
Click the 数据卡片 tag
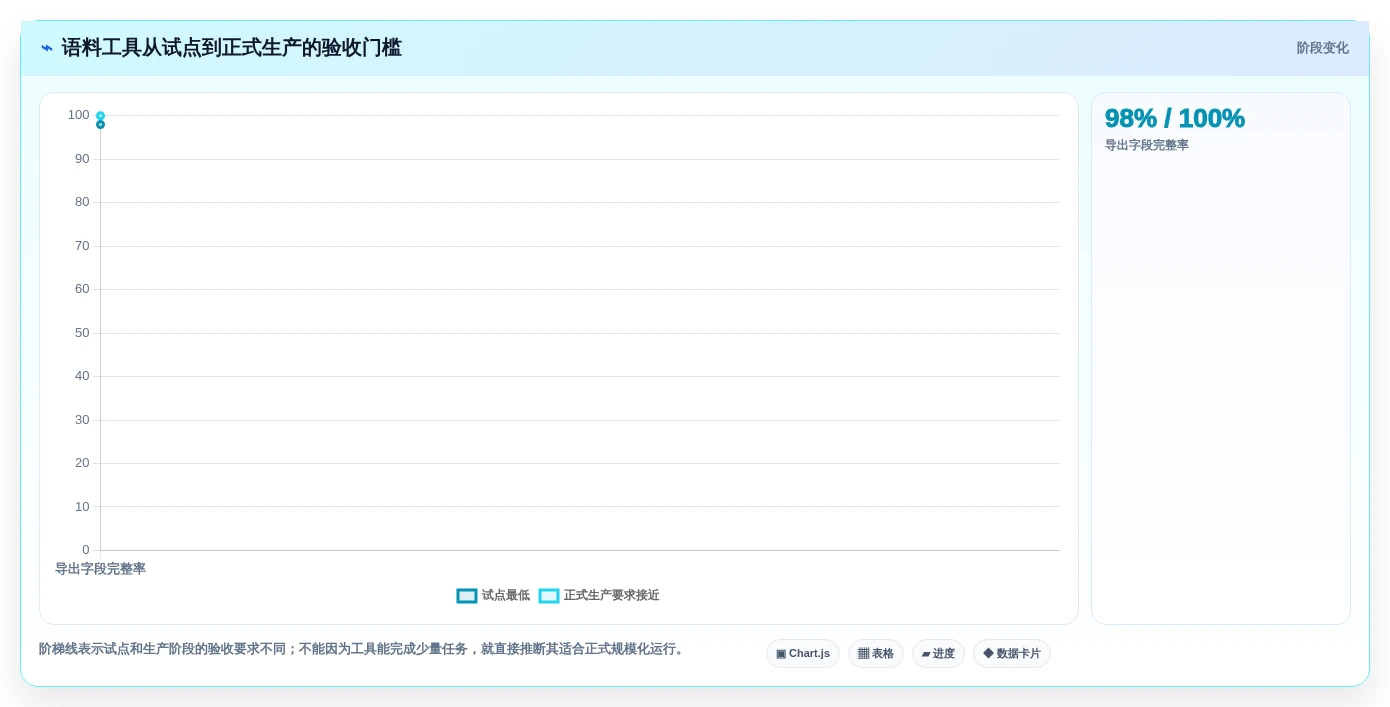1012,653
